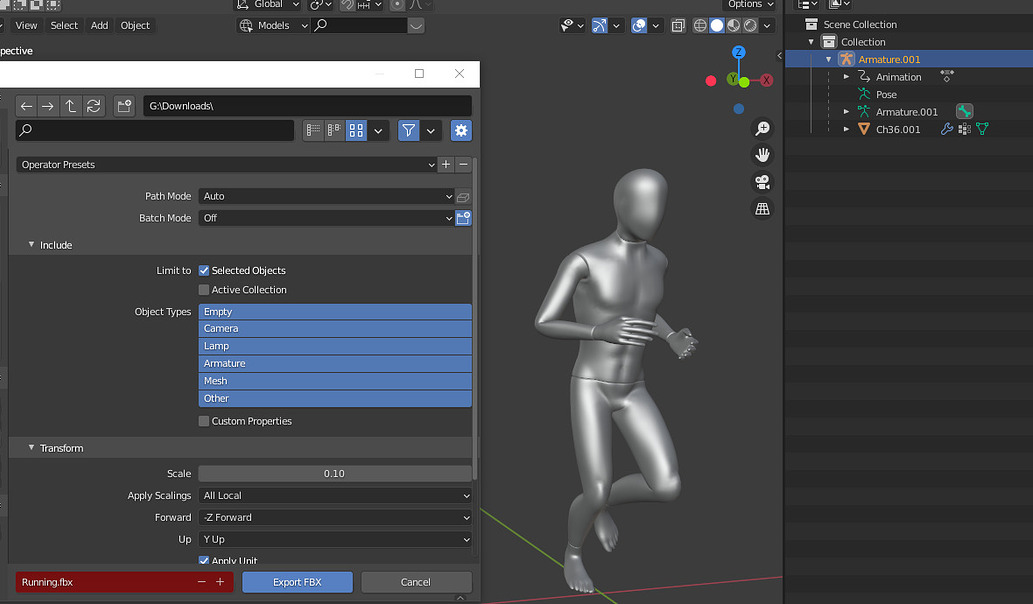Toggle the export options gear panel
This screenshot has width=1033, height=604.
pos(461,130)
